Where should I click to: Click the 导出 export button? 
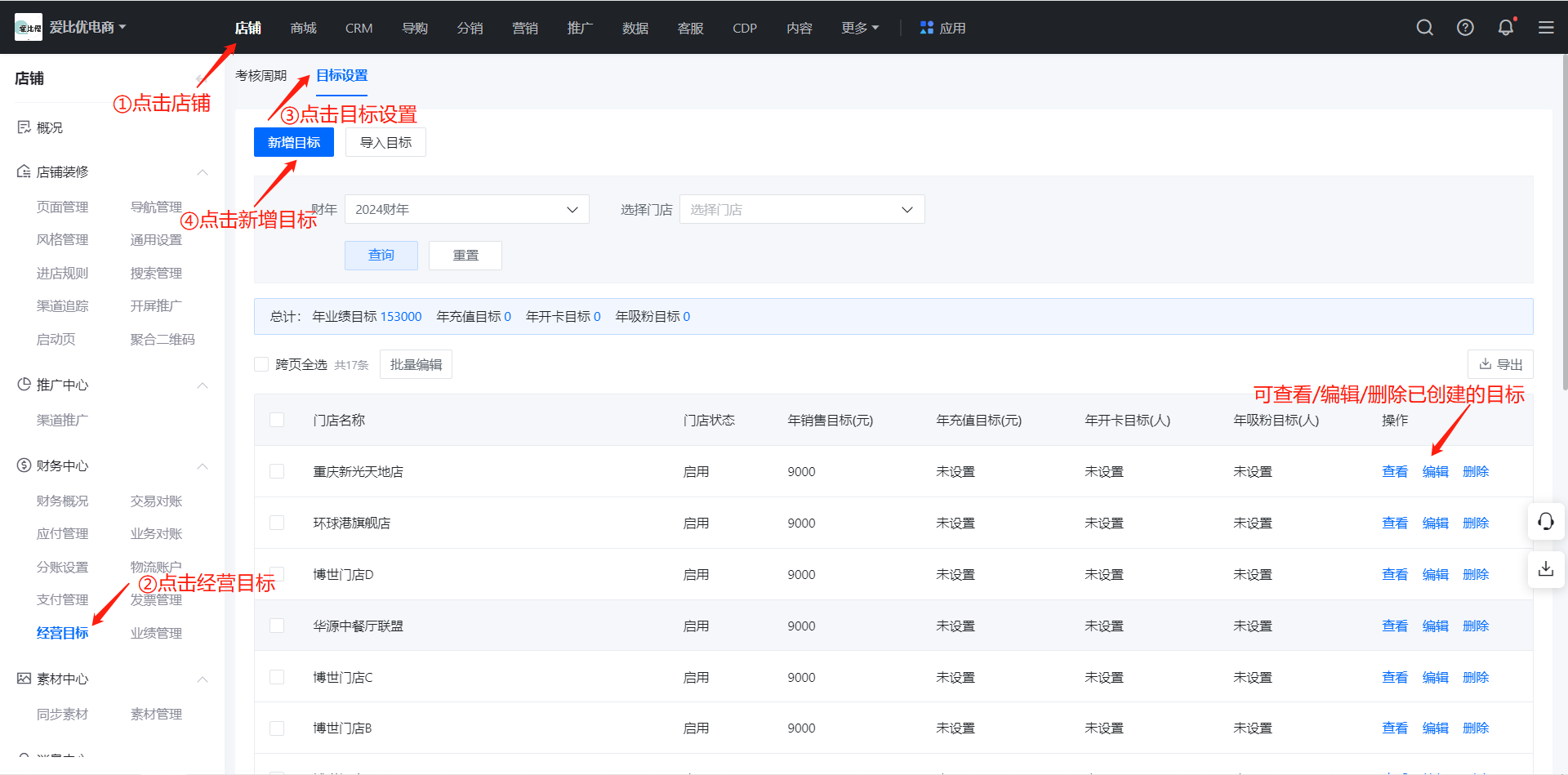click(1501, 364)
